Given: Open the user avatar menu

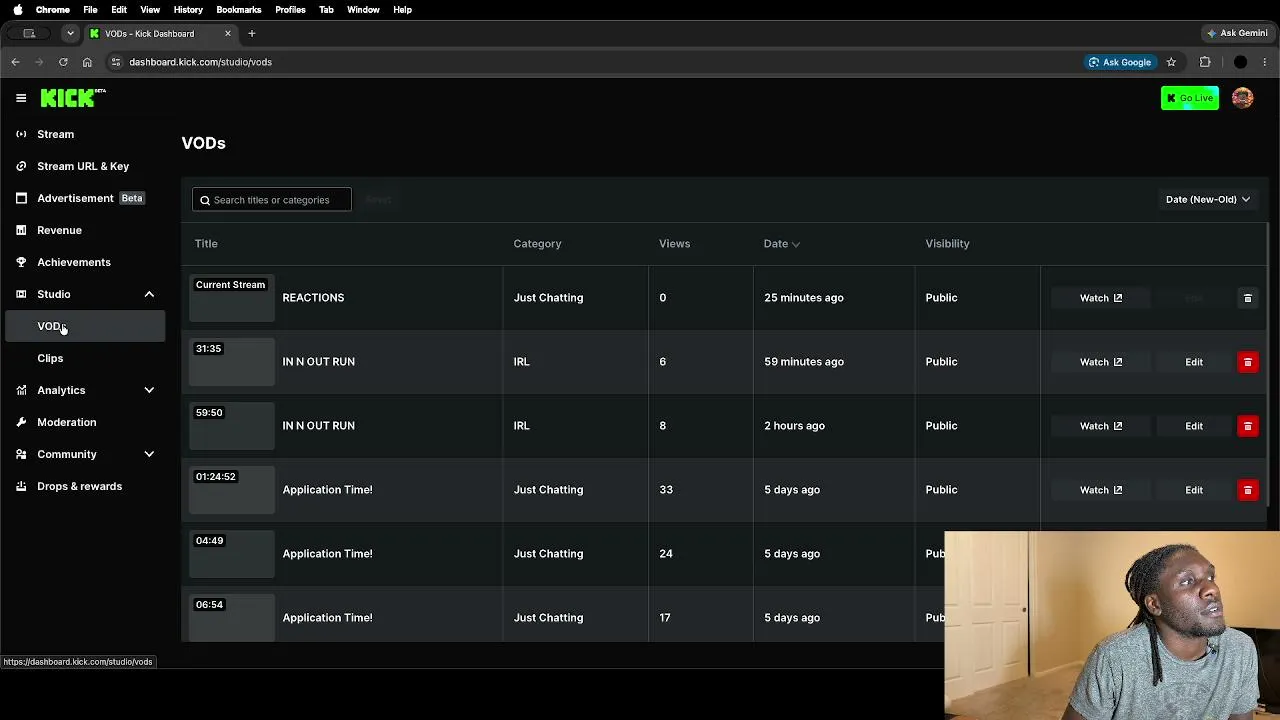Looking at the screenshot, I should 1242,98.
